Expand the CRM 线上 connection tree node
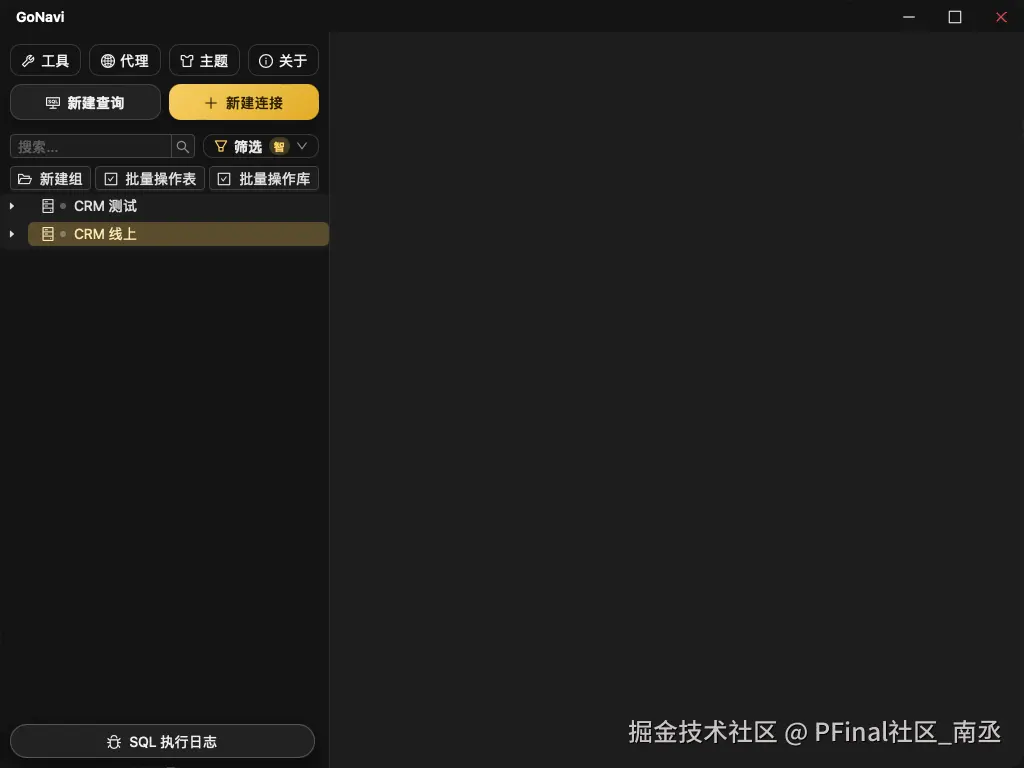The width and height of the screenshot is (1024, 768). click(x=12, y=234)
